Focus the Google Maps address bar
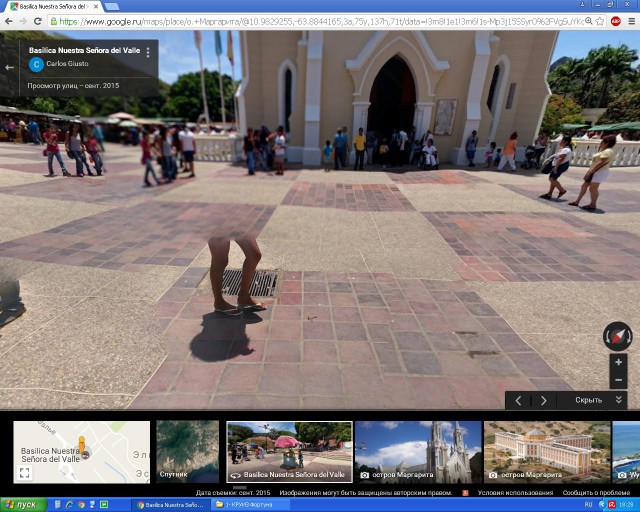This screenshot has width=640, height=512. (318, 22)
